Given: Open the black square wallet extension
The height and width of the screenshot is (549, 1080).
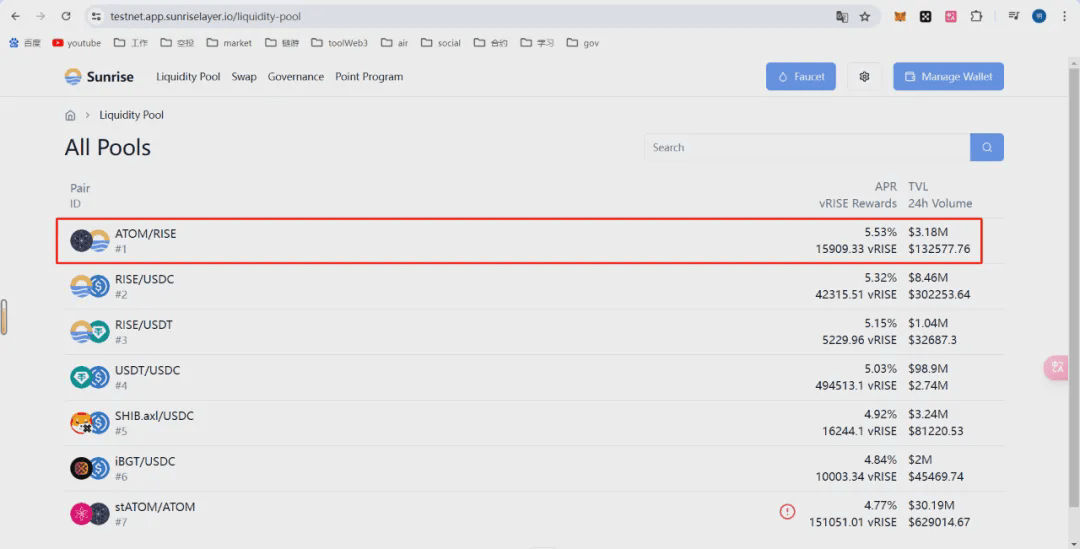Looking at the screenshot, I should tap(925, 17).
